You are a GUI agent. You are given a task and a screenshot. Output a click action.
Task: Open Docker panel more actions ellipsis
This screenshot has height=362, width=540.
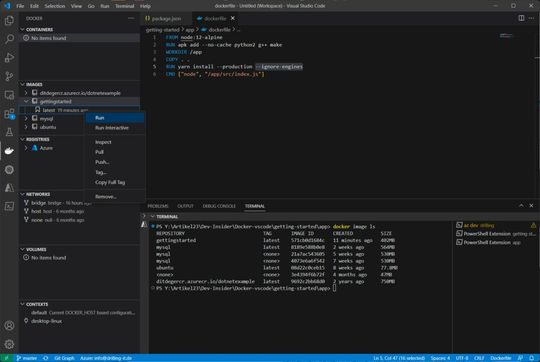tap(131, 18)
